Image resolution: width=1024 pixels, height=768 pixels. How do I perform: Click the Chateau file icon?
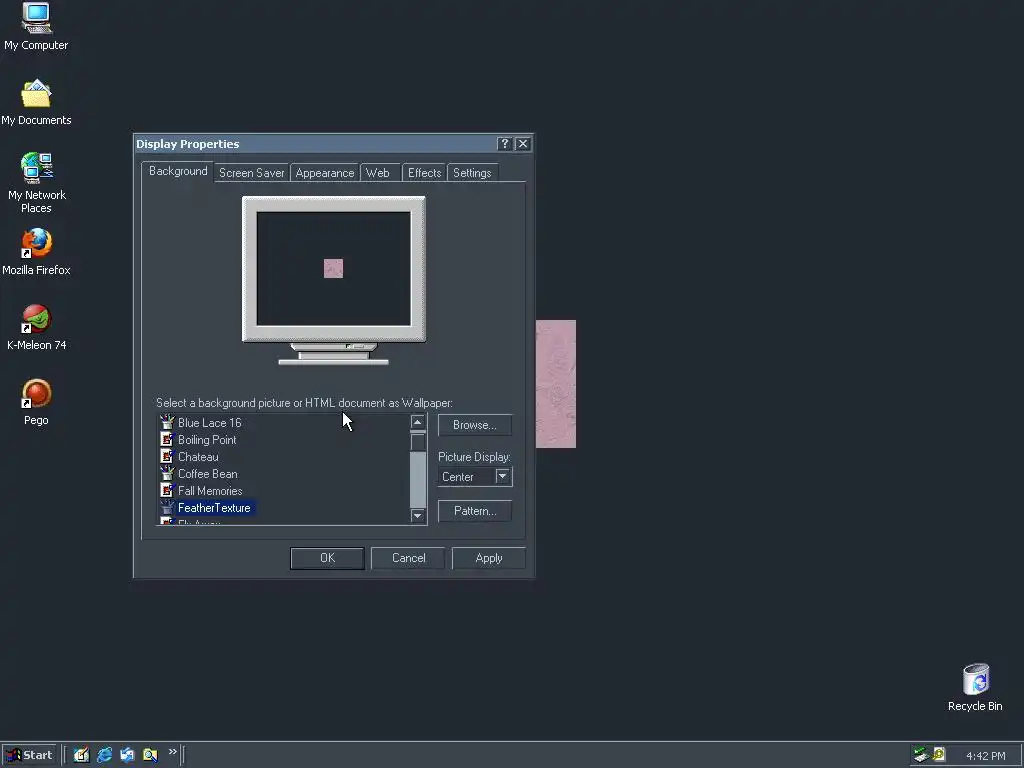click(x=167, y=456)
